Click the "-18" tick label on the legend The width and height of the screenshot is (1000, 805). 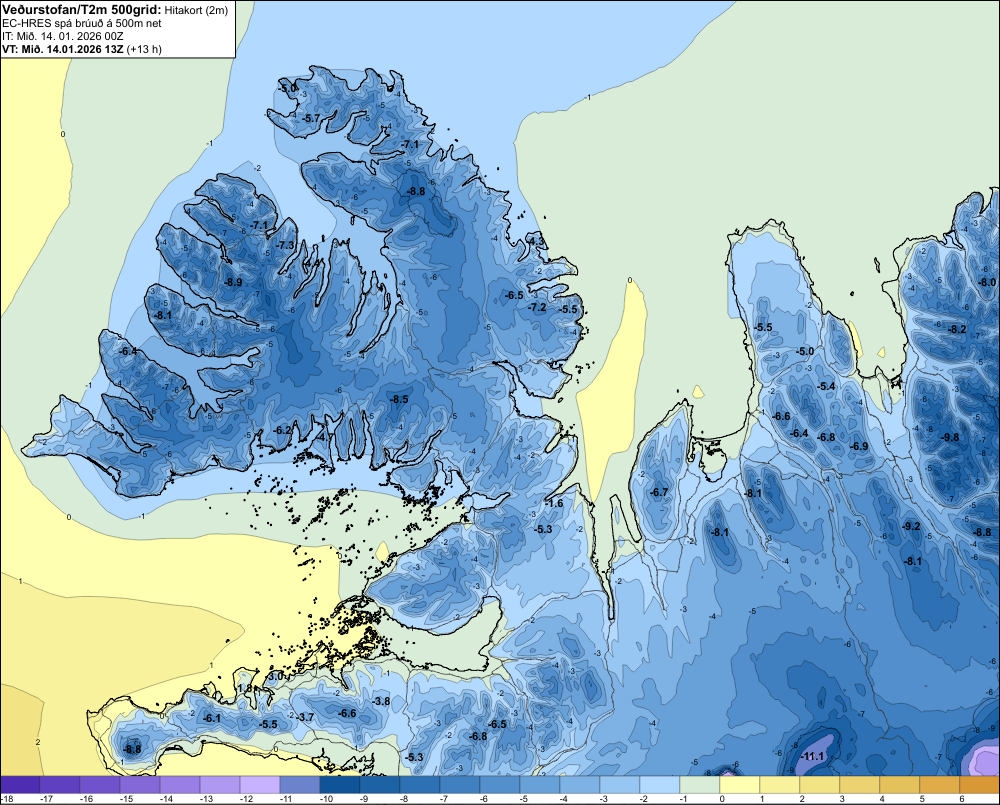[x=7, y=799]
